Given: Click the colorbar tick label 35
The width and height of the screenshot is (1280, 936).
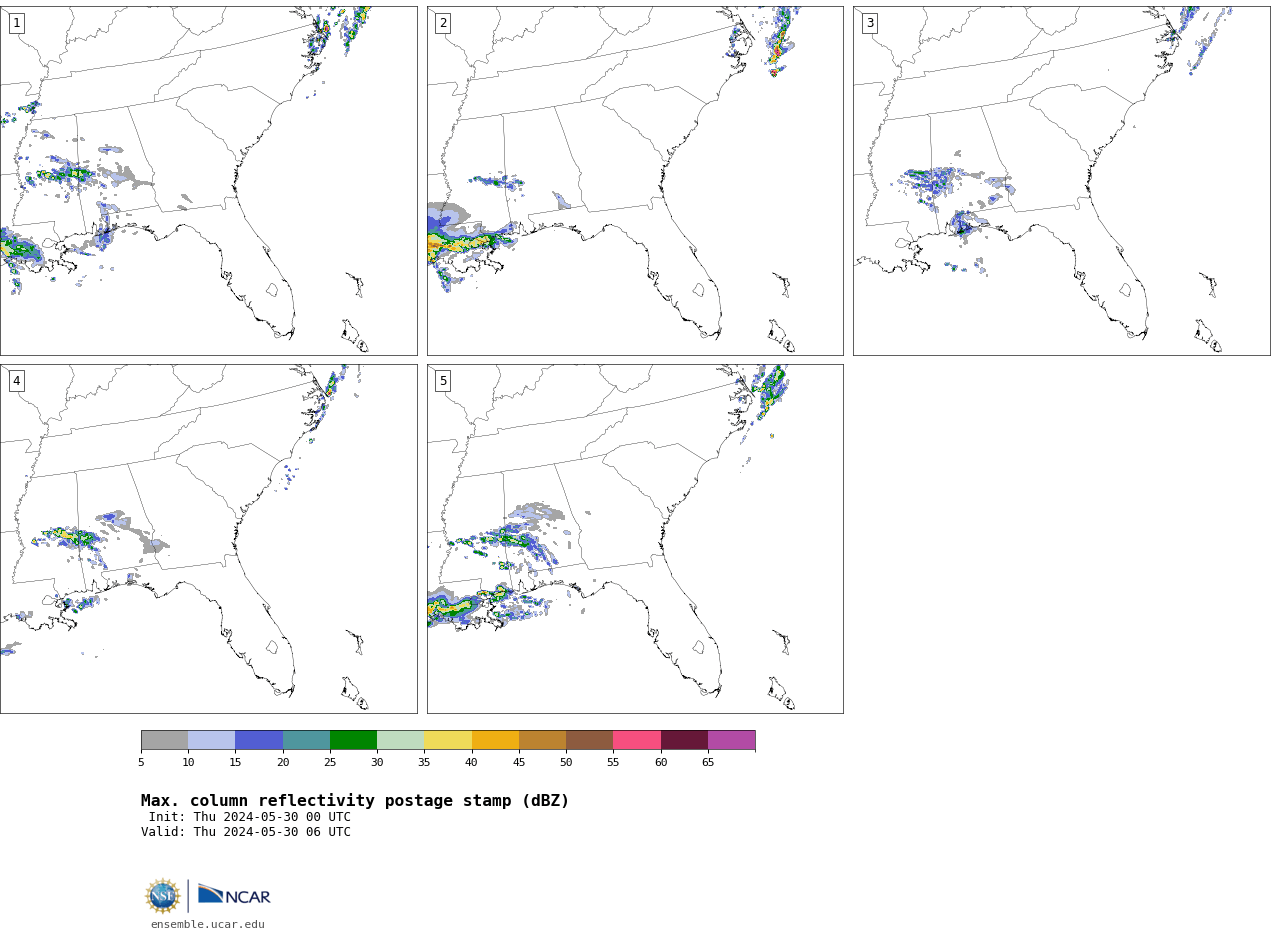Looking at the screenshot, I should pyautogui.click(x=424, y=763).
